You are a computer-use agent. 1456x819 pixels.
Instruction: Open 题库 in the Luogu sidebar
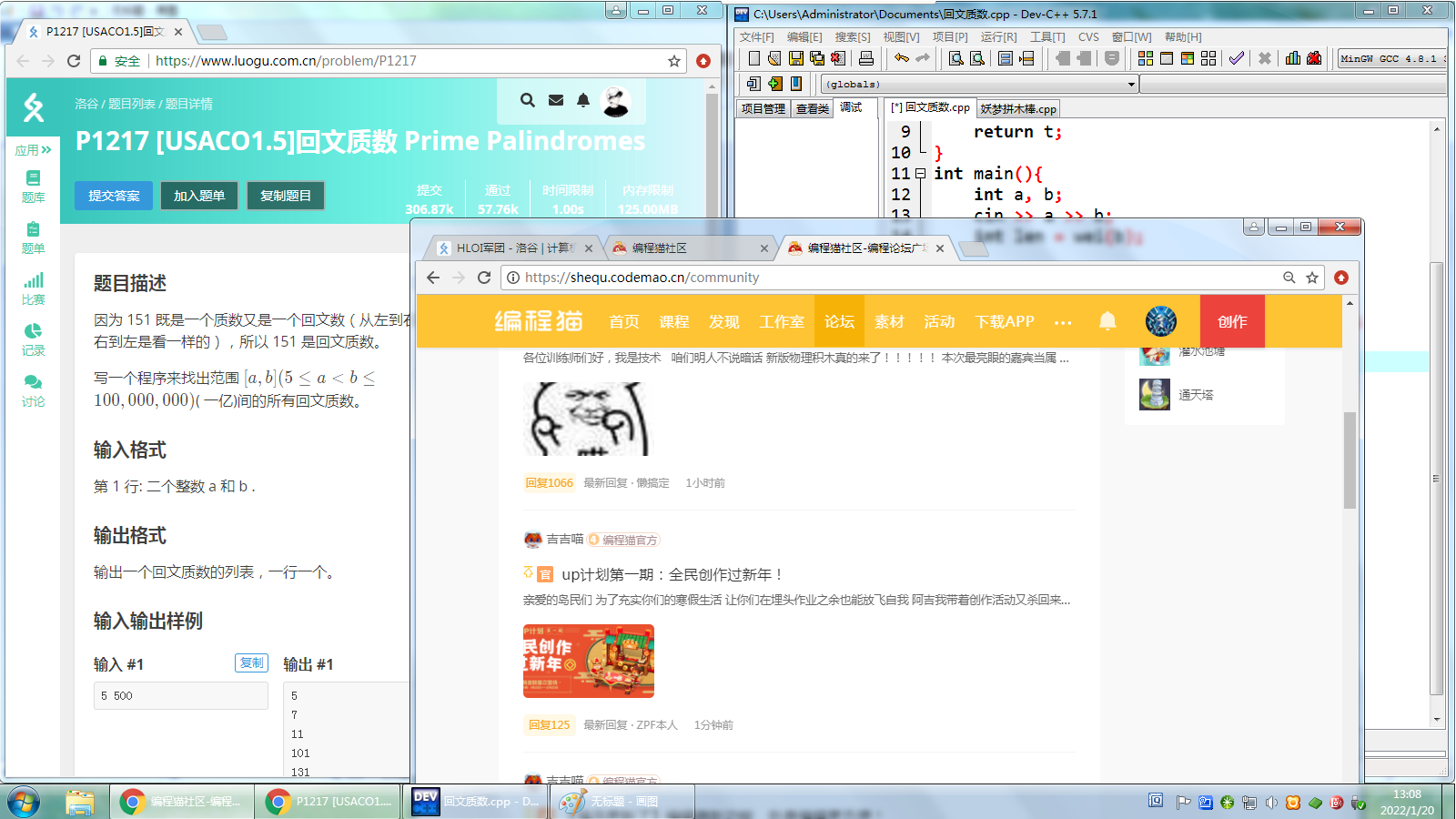point(34,186)
